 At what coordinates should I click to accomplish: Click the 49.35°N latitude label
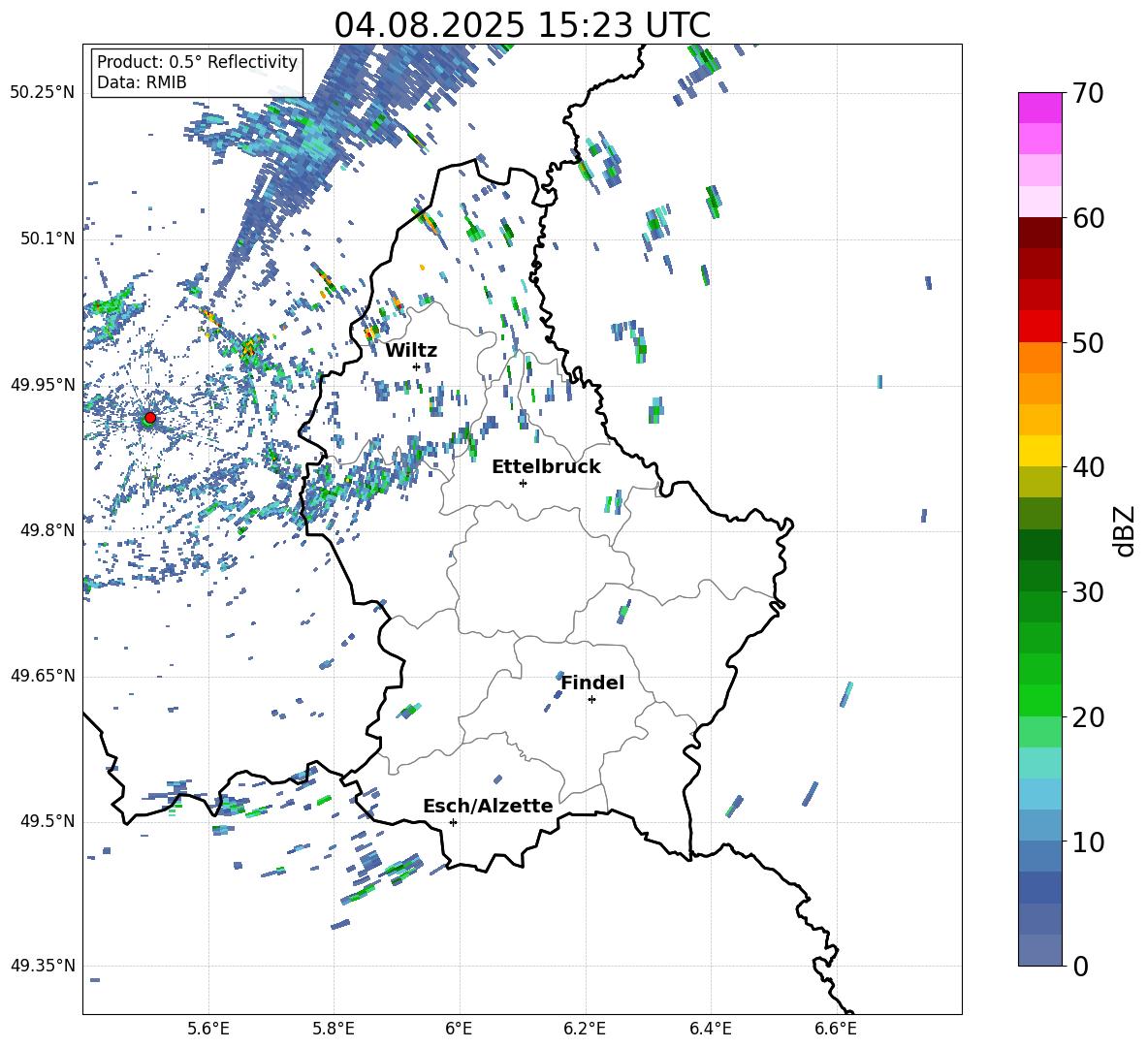pos(43,966)
